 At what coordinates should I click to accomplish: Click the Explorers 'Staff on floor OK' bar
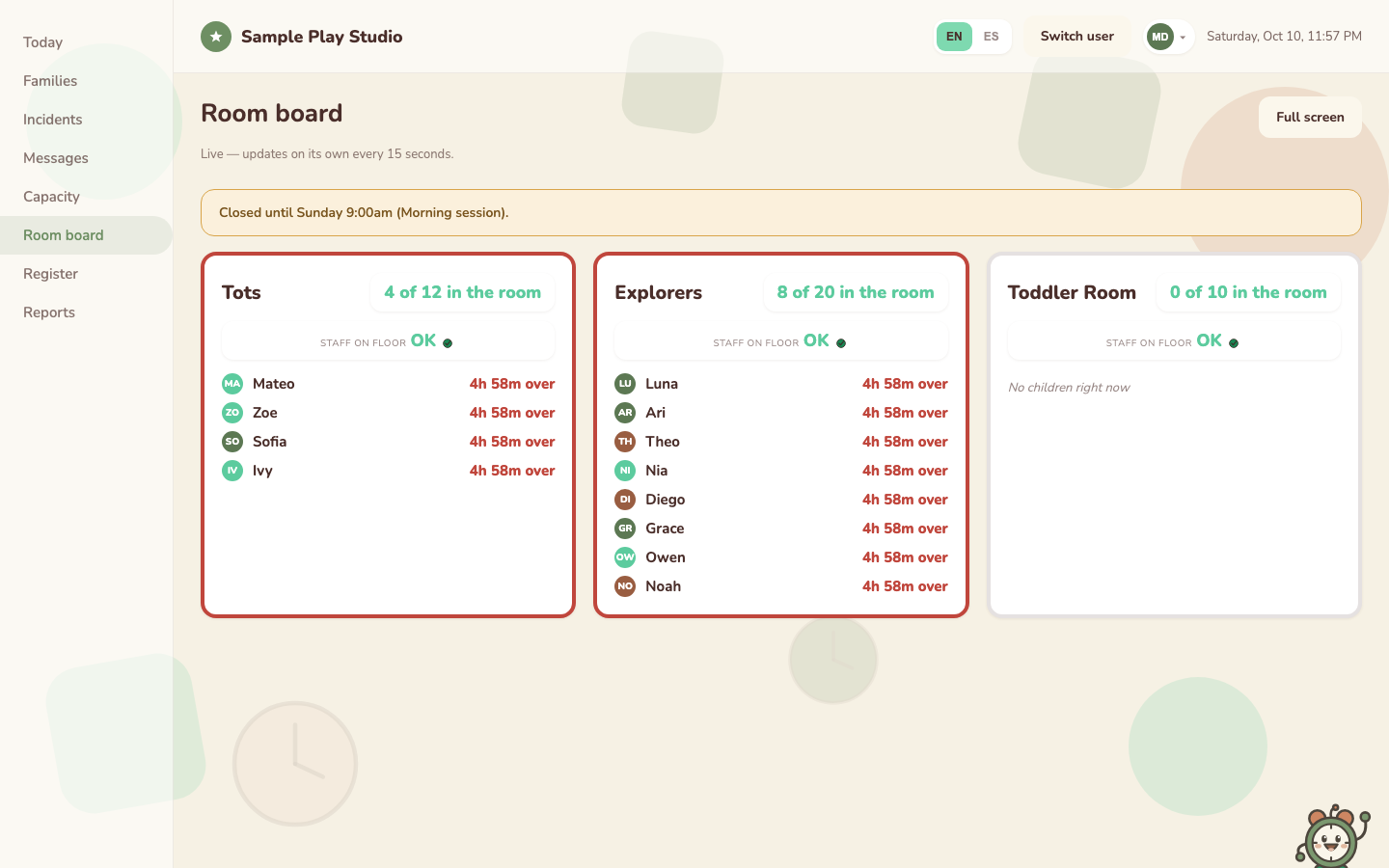pos(781,341)
